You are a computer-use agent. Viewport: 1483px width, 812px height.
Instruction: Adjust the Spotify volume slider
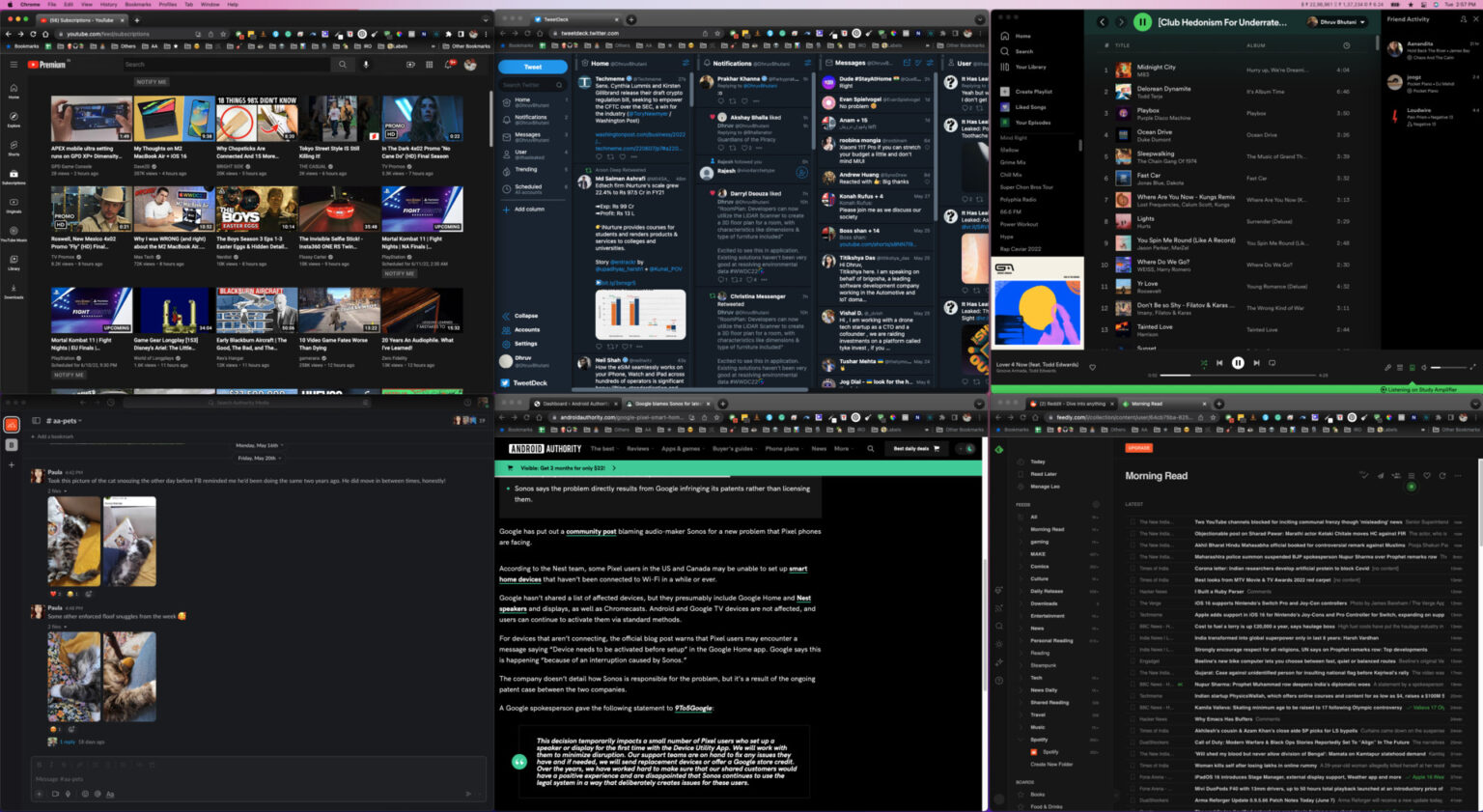1445,367
